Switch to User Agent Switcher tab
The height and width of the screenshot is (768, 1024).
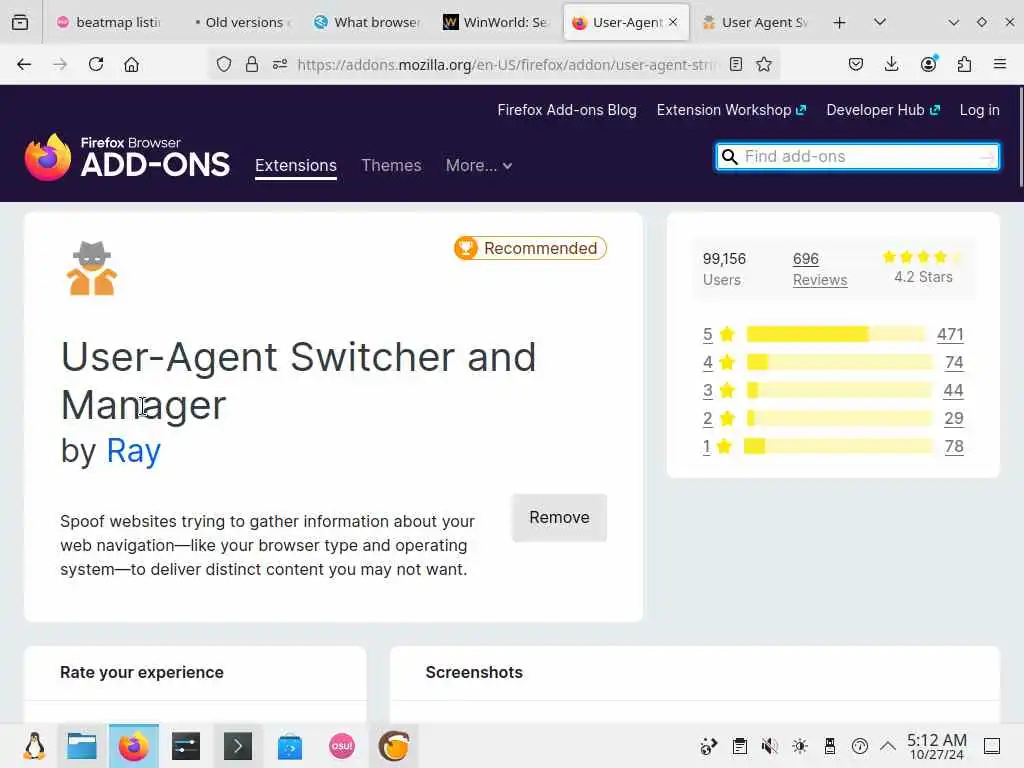[756, 22]
